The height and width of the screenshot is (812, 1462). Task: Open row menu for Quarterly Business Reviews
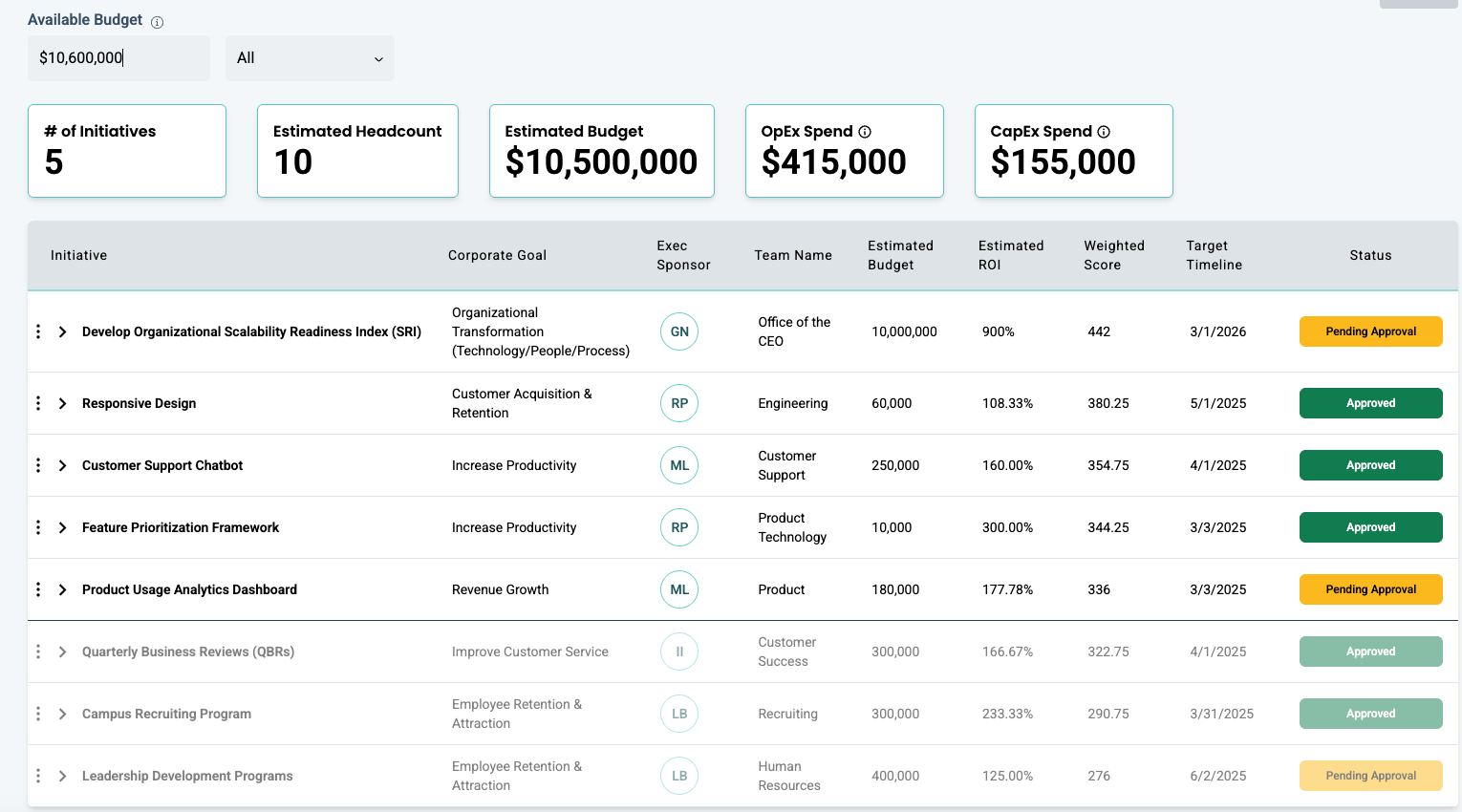(x=38, y=652)
